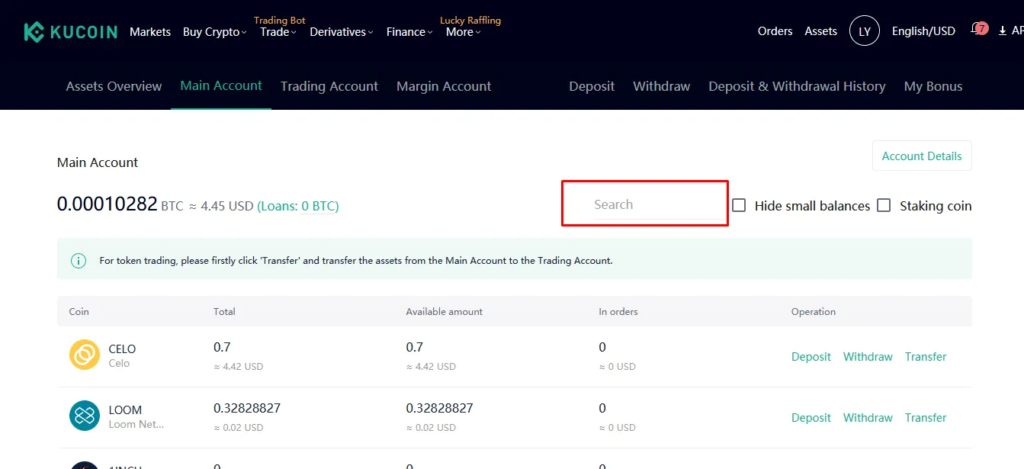The height and width of the screenshot is (469, 1024).
Task: Open the Derivatives dropdown menu
Action: (x=342, y=31)
